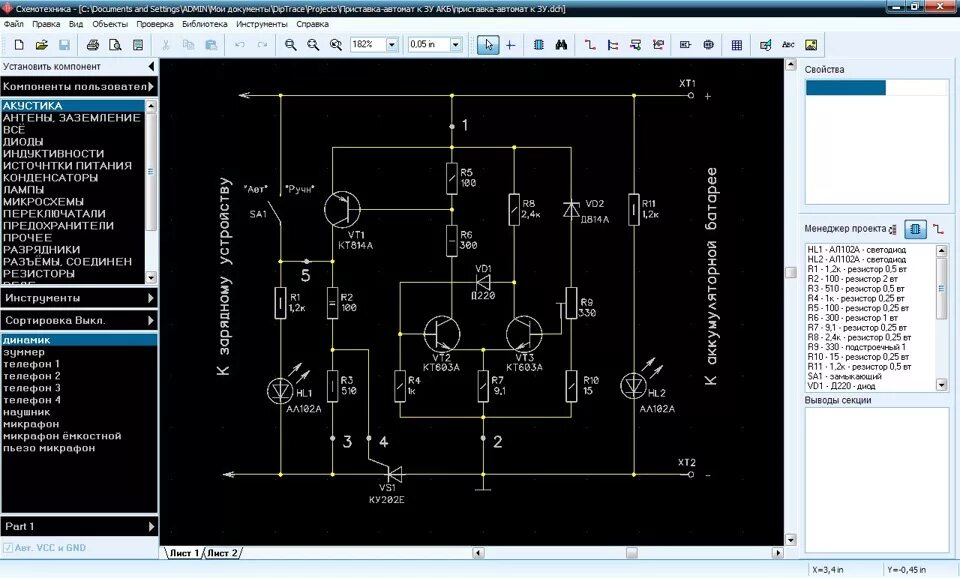960x578 pixels.
Task: Expand the Сортировка Выкл. panel
Action: click(79, 320)
